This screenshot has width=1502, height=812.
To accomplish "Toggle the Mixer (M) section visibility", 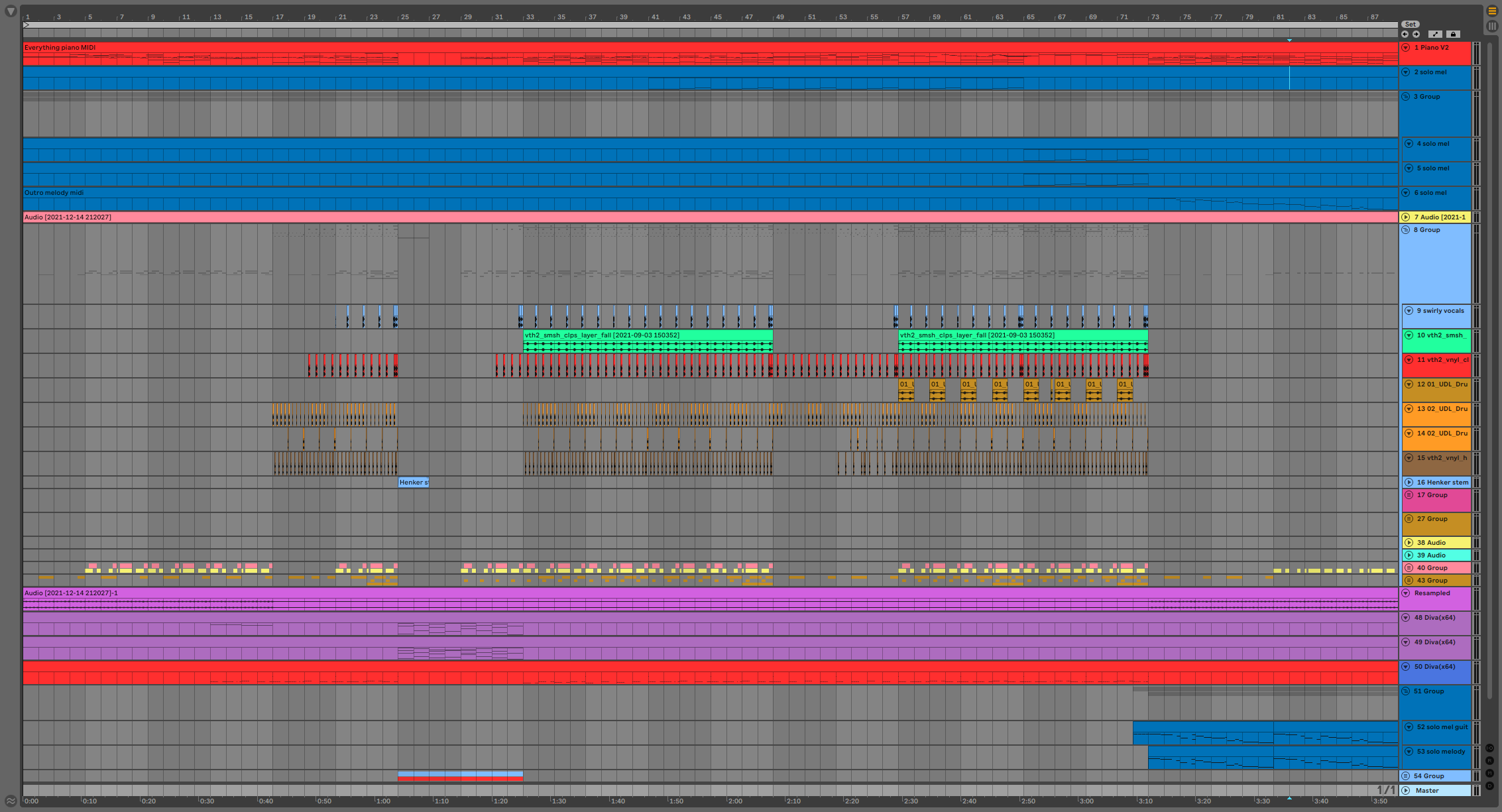I will 1489,773.
